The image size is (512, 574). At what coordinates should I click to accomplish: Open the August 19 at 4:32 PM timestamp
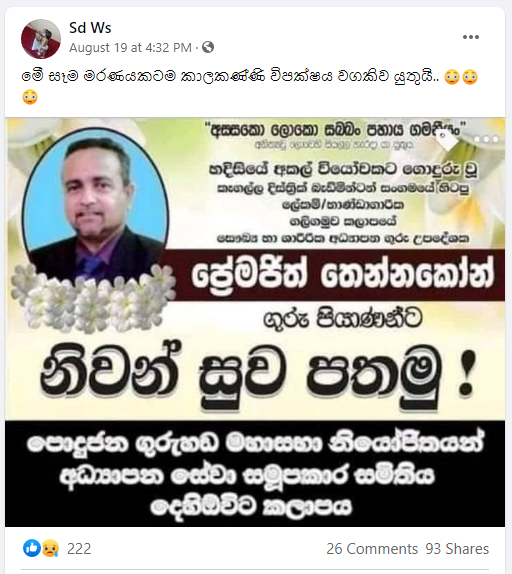click(x=130, y=48)
